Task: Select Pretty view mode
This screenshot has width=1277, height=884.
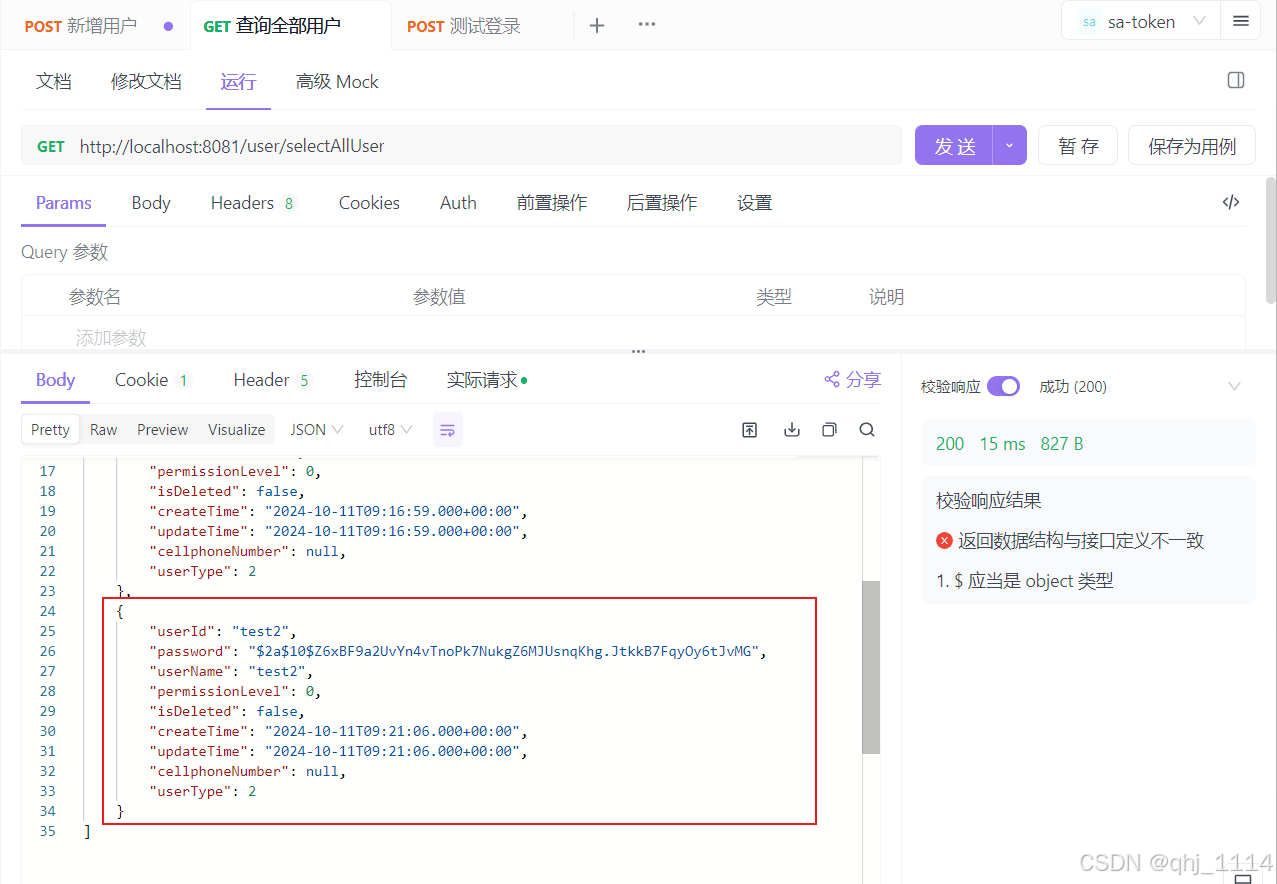Action: click(x=50, y=430)
